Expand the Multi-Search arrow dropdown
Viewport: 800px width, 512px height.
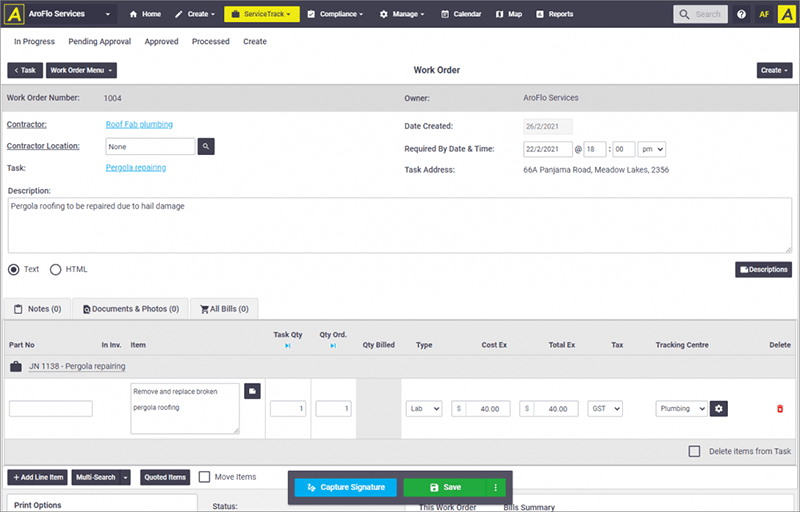tap(126, 477)
